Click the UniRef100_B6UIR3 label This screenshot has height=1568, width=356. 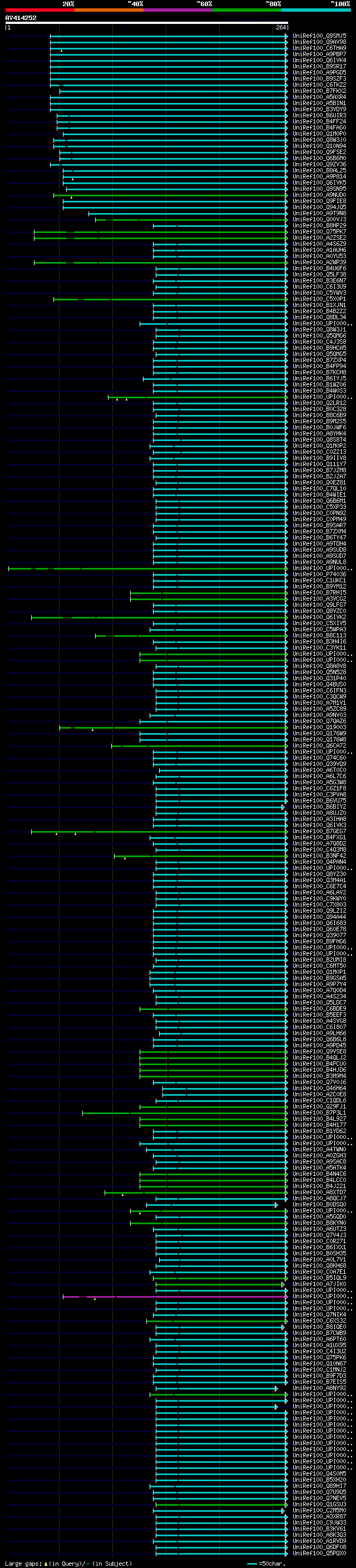coord(319,116)
